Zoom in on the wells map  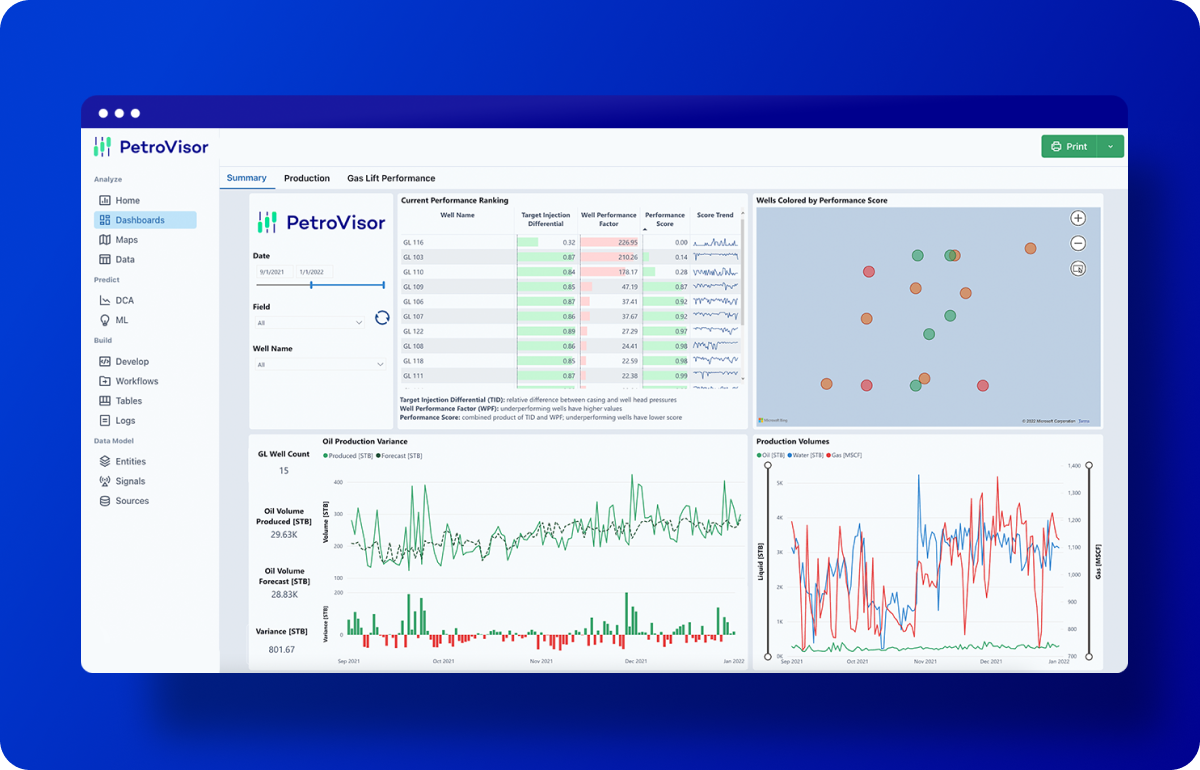(x=1078, y=218)
